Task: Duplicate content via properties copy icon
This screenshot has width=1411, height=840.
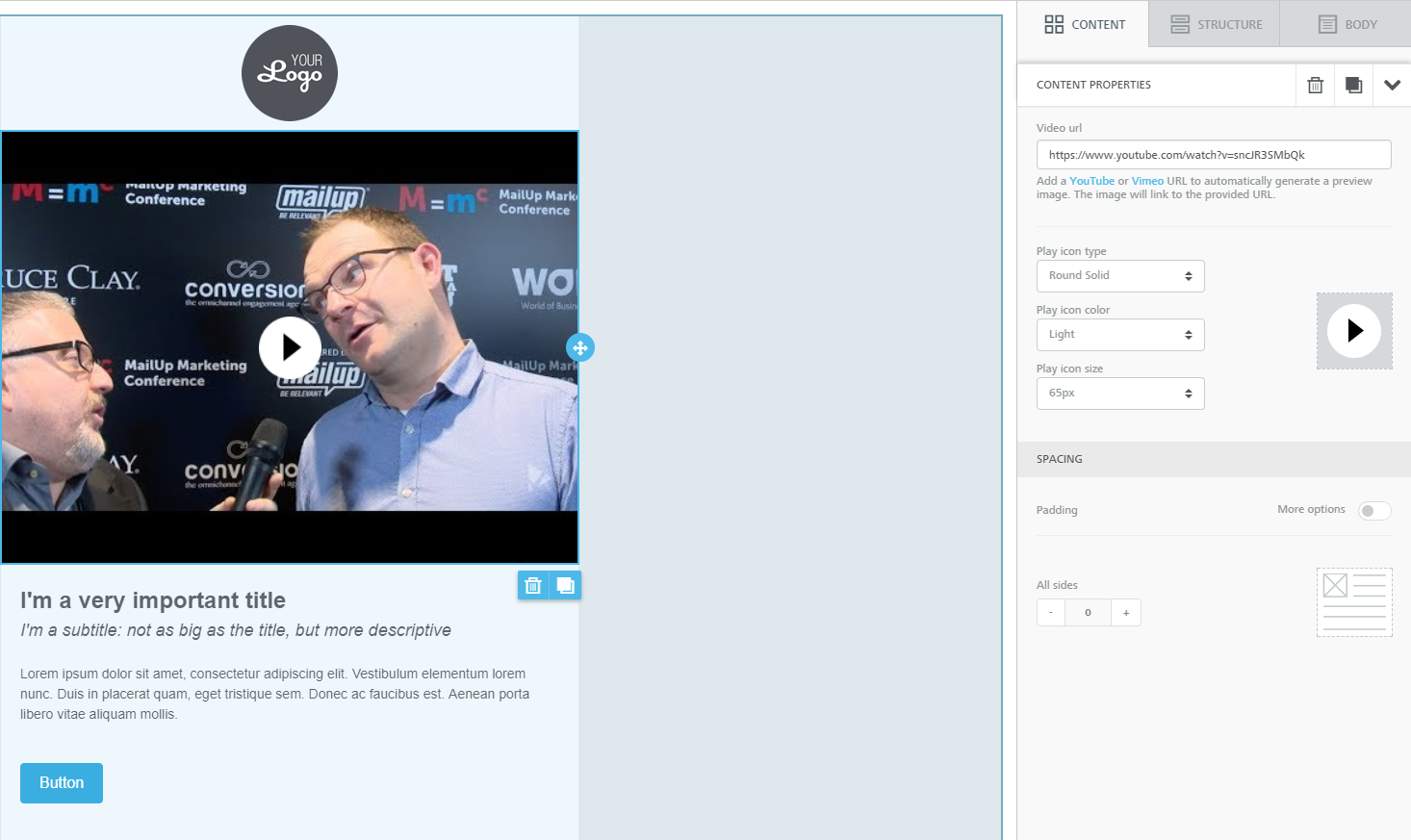Action: [1353, 85]
